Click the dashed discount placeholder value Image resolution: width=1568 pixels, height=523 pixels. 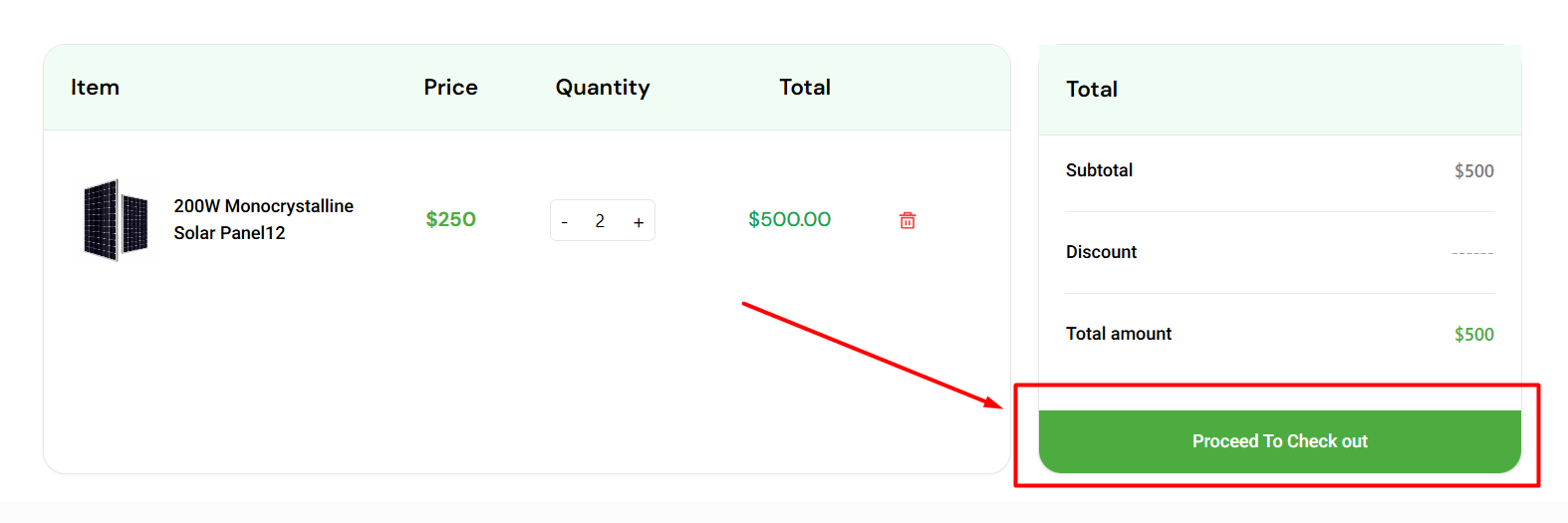tap(1473, 254)
